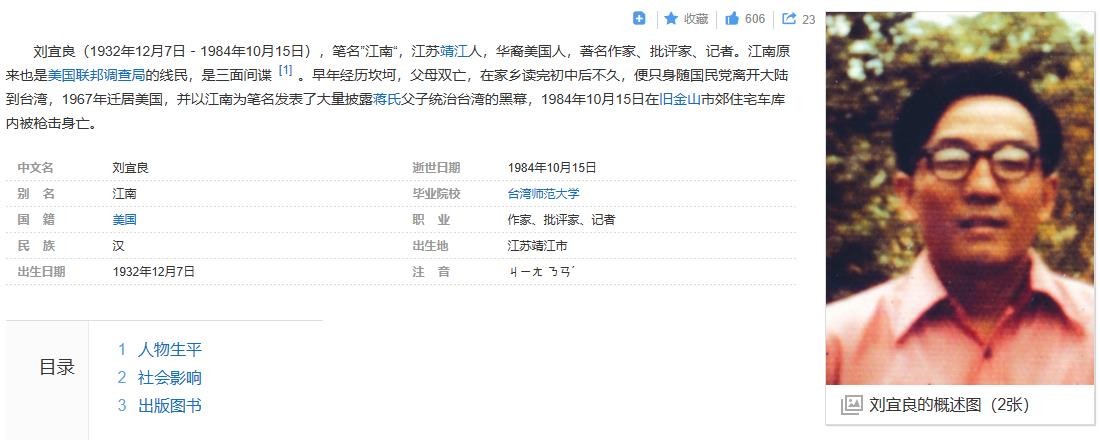Viewport: 1100px width, 440px height.
Task: Click the image gallery icon below the photo
Action: (851, 404)
